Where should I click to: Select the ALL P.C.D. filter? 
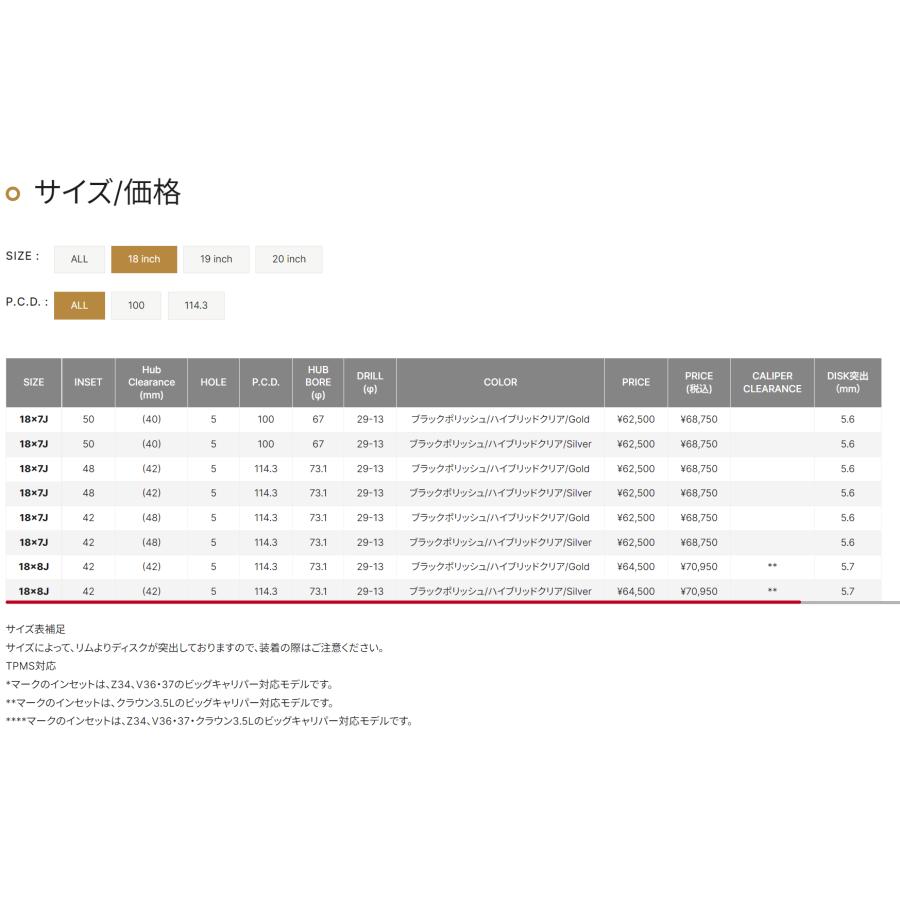(x=79, y=305)
